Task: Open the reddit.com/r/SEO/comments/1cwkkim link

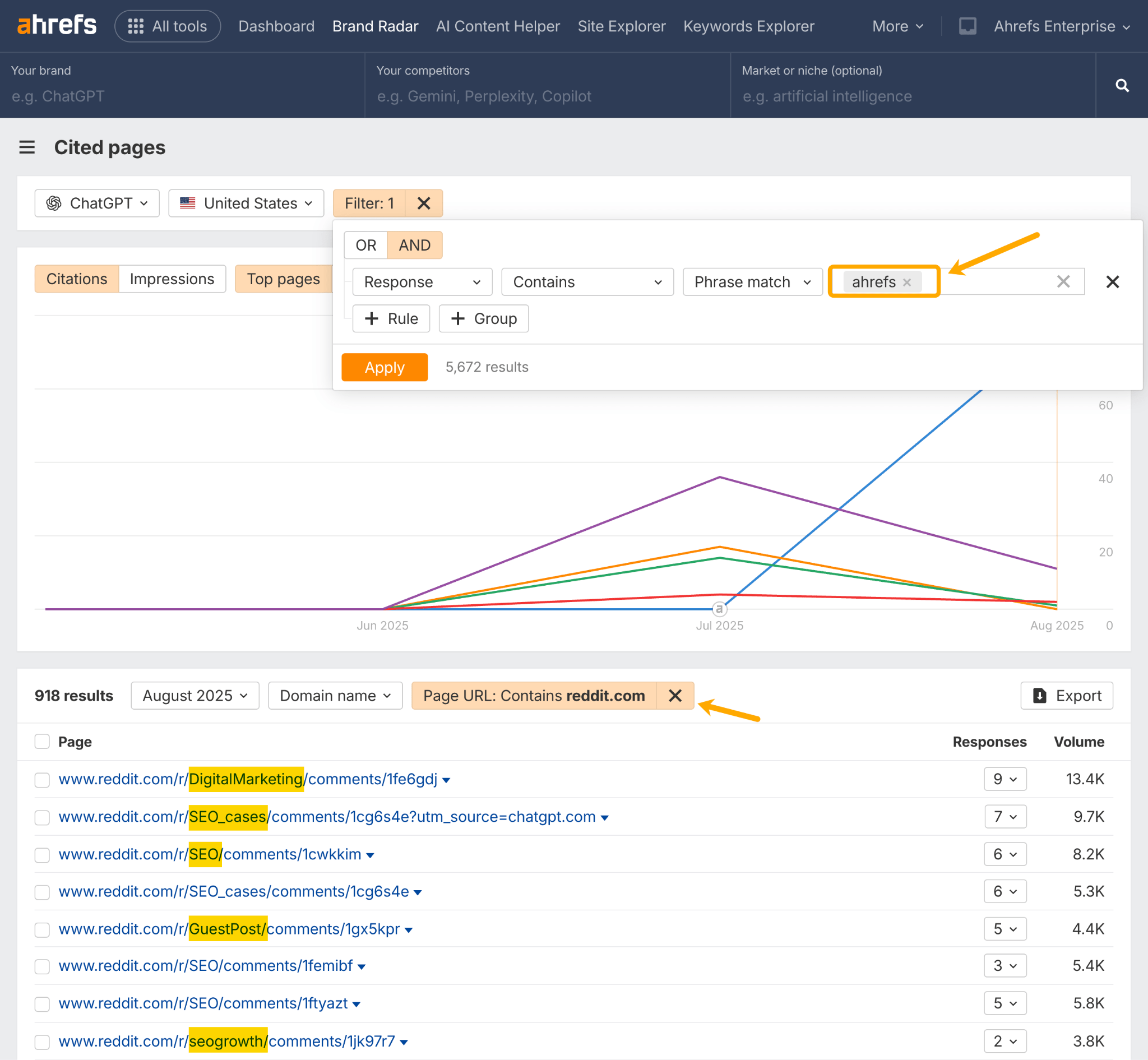Action: [212, 854]
